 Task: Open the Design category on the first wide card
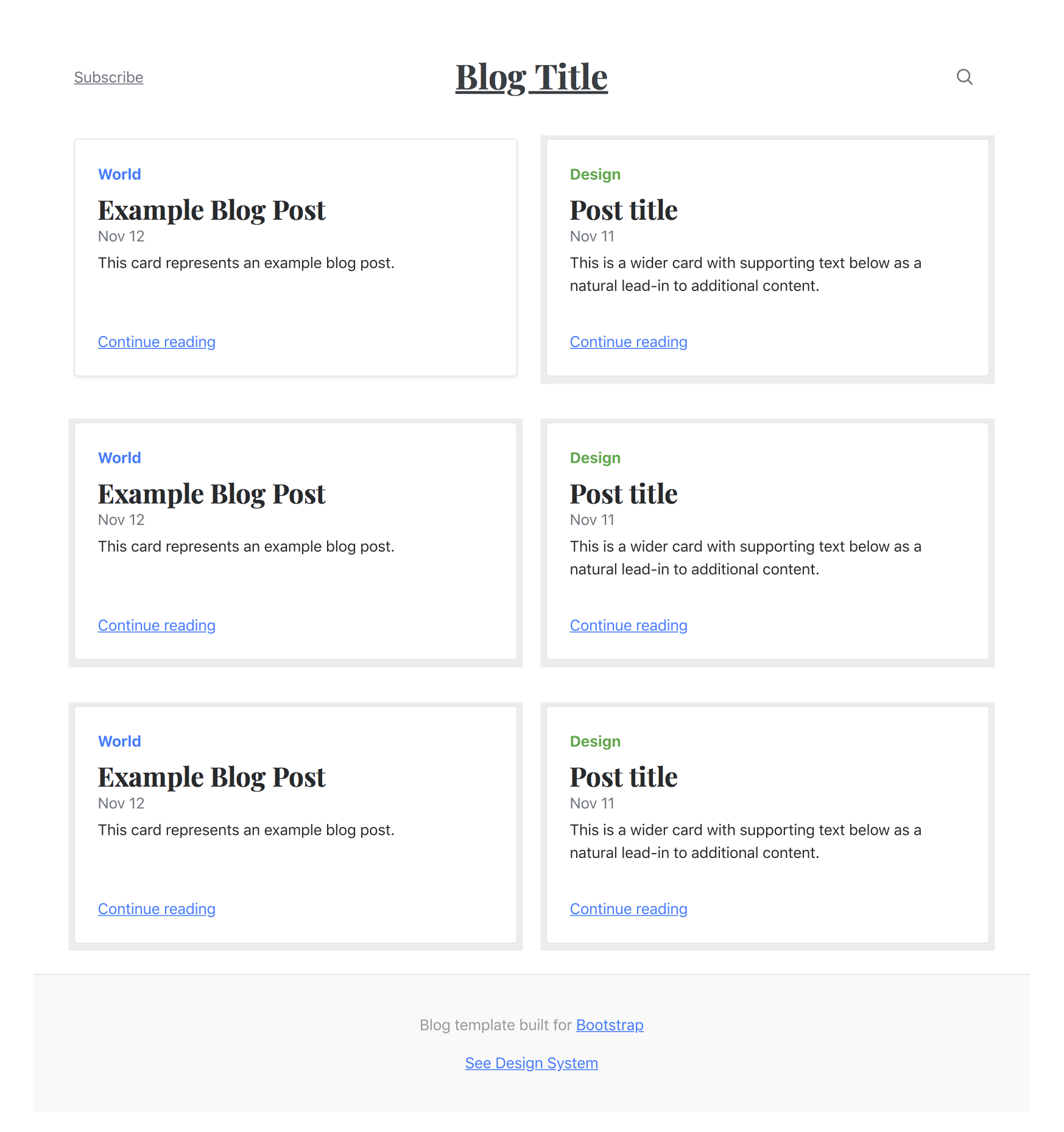594,174
